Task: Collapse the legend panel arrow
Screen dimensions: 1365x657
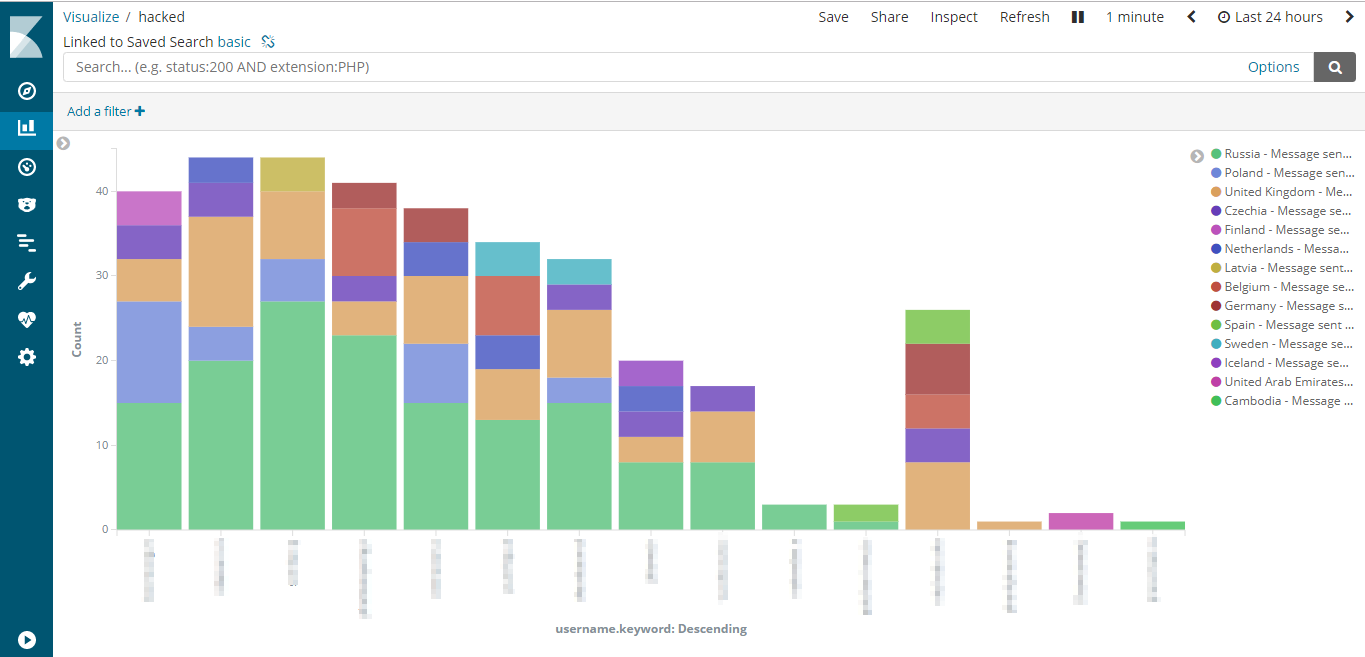Action: (1197, 156)
